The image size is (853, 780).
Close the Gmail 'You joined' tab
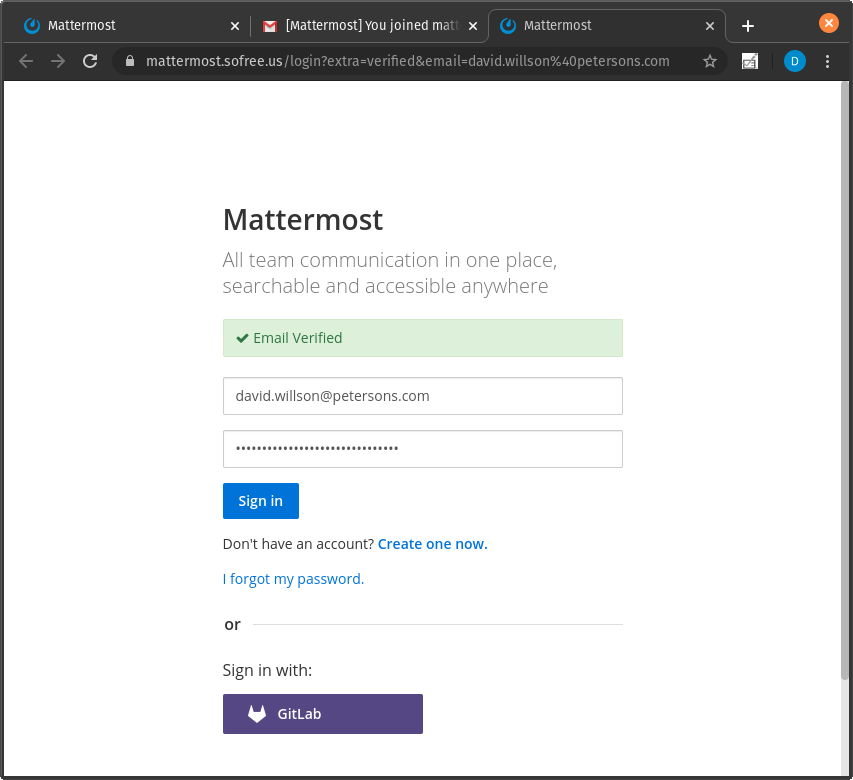pos(473,26)
